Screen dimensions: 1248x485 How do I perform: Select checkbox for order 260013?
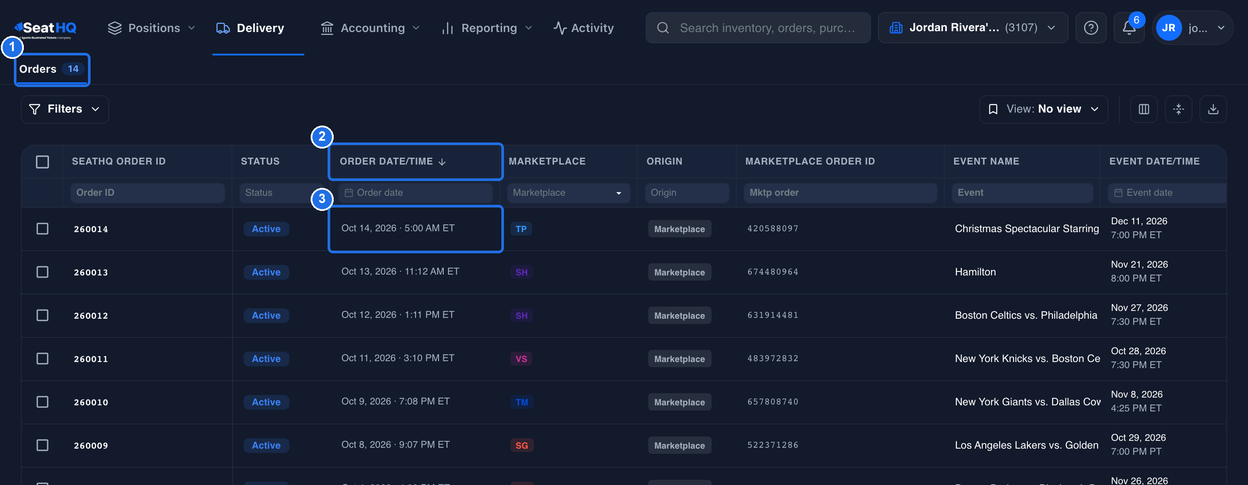[x=42, y=272]
